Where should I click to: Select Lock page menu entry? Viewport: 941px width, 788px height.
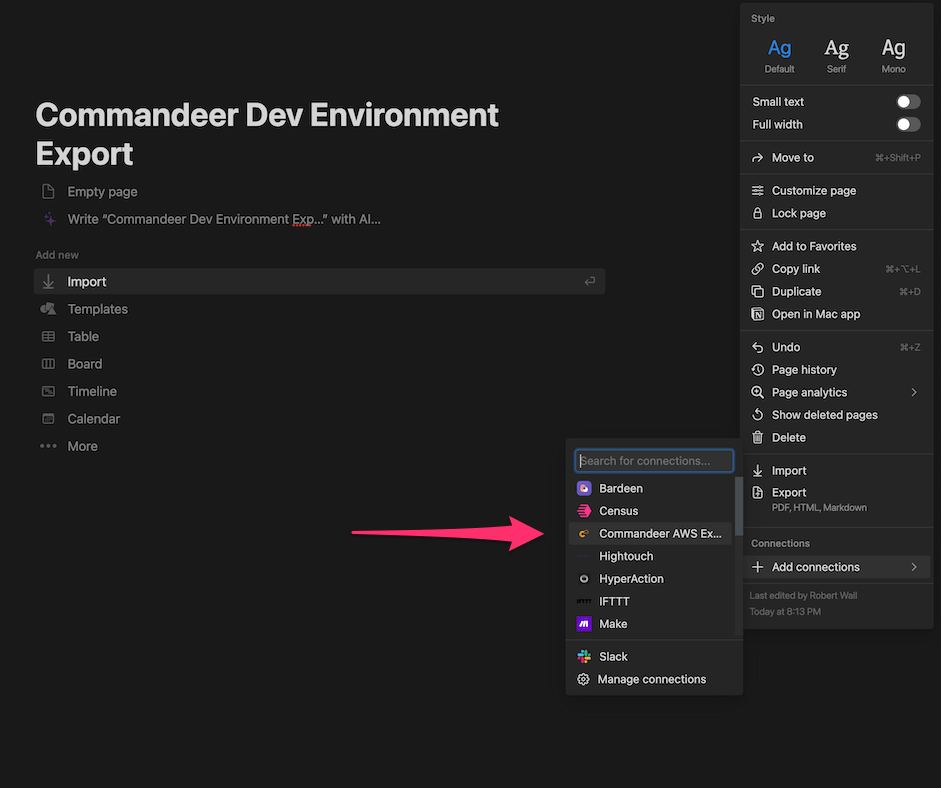(x=836, y=213)
